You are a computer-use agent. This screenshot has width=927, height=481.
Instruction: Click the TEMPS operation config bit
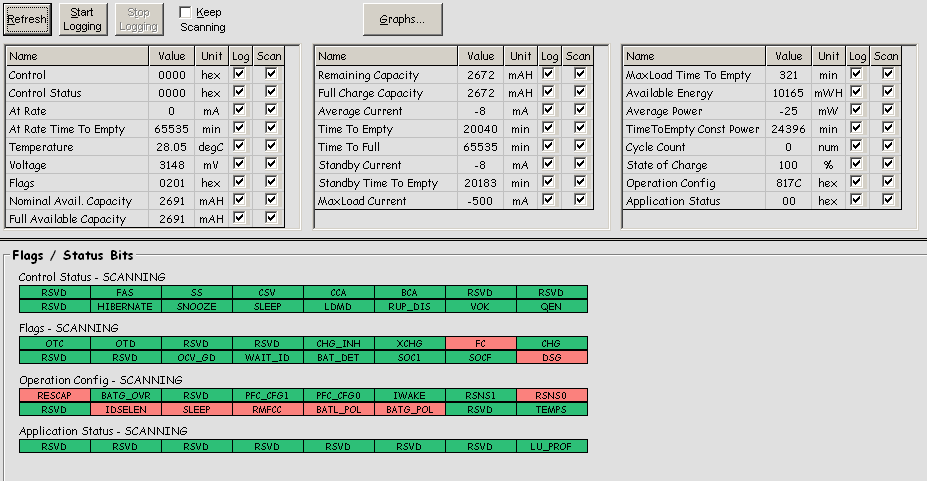tap(552, 410)
